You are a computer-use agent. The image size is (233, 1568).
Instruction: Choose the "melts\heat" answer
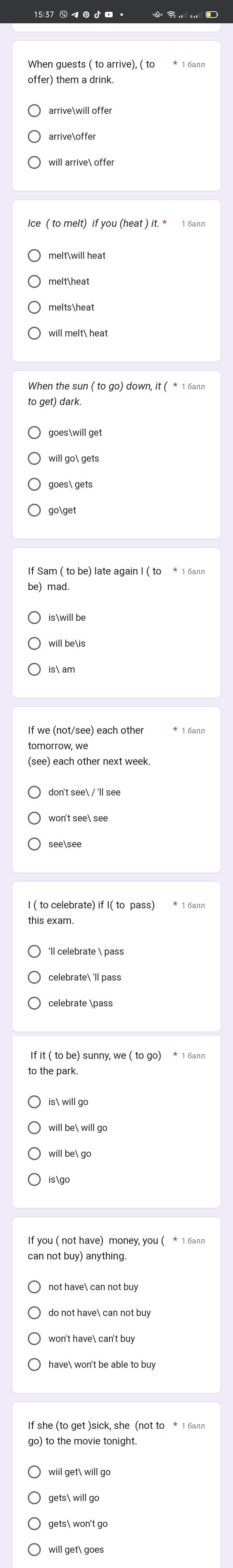[x=35, y=307]
